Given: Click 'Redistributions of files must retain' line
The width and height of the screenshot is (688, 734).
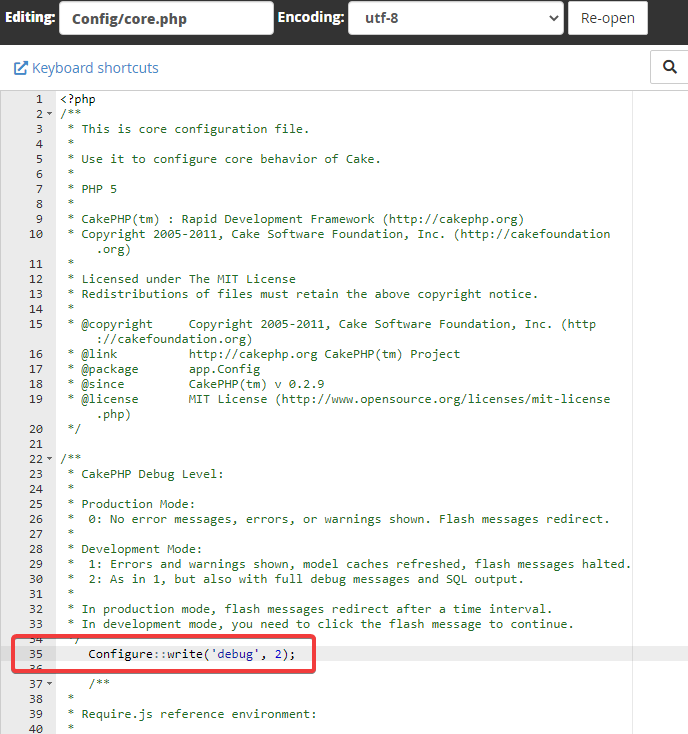Looking at the screenshot, I should point(310,294).
